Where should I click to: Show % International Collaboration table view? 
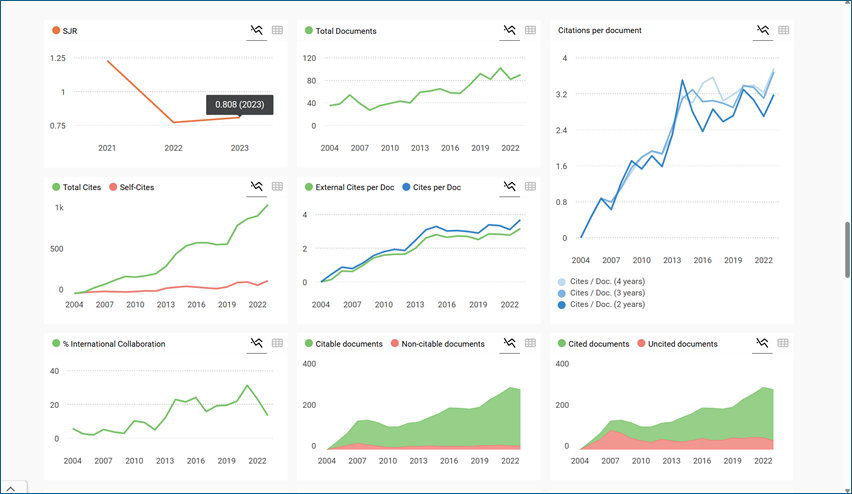click(x=278, y=343)
